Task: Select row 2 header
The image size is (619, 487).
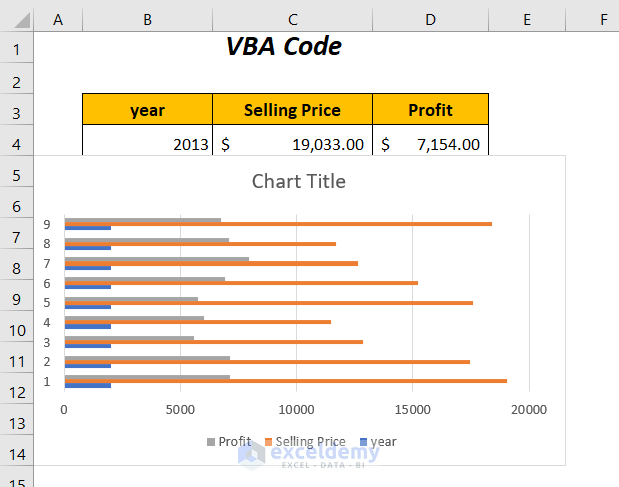Action: coord(17,81)
